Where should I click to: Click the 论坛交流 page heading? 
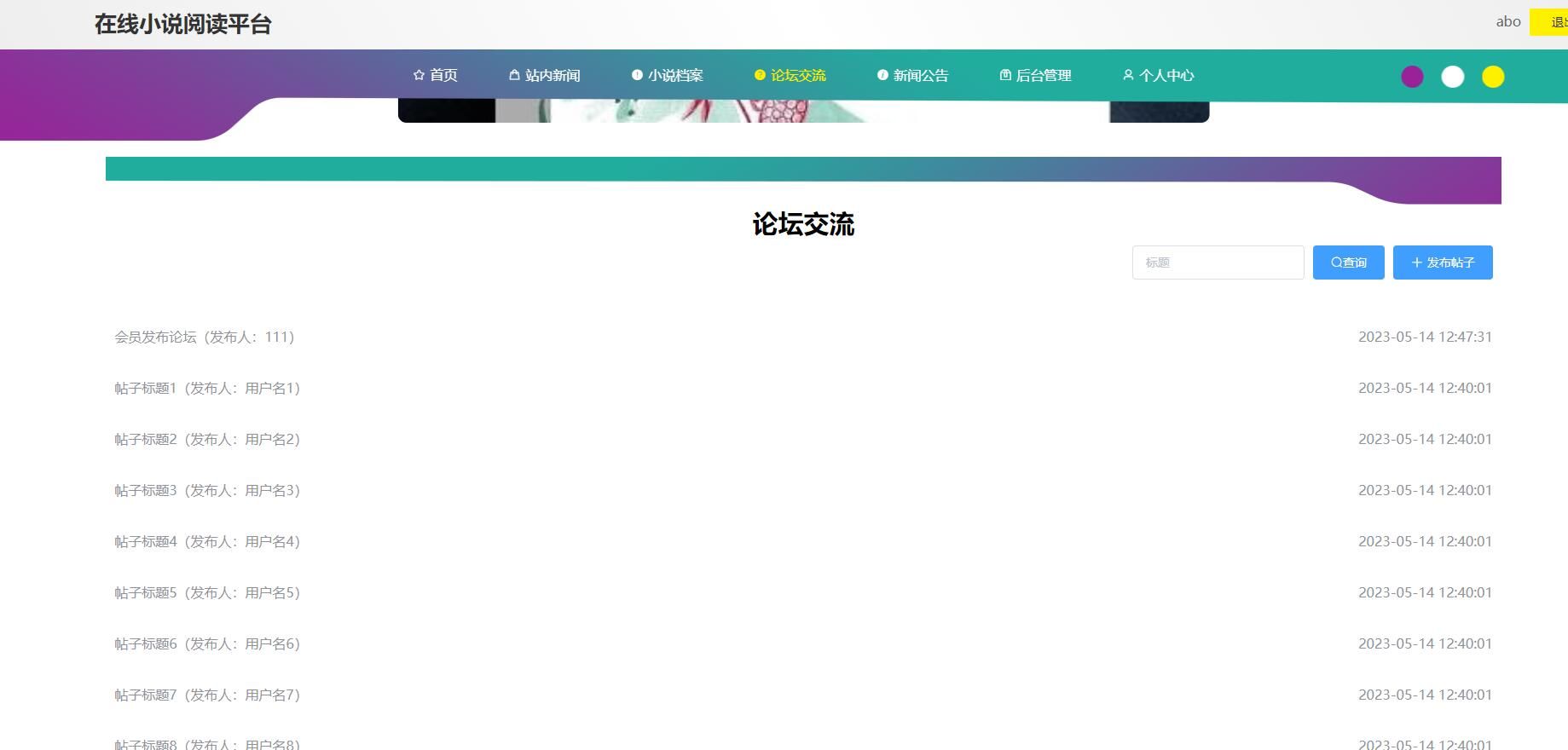(803, 224)
